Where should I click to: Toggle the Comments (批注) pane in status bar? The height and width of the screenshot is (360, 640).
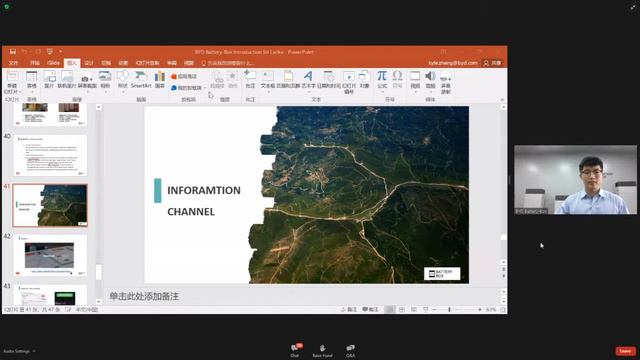[x=370, y=310]
